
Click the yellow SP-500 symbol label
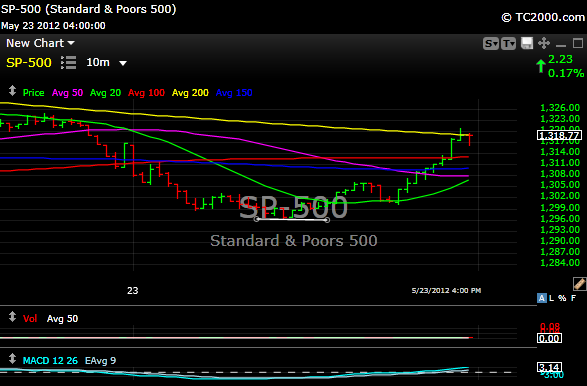tap(29, 63)
